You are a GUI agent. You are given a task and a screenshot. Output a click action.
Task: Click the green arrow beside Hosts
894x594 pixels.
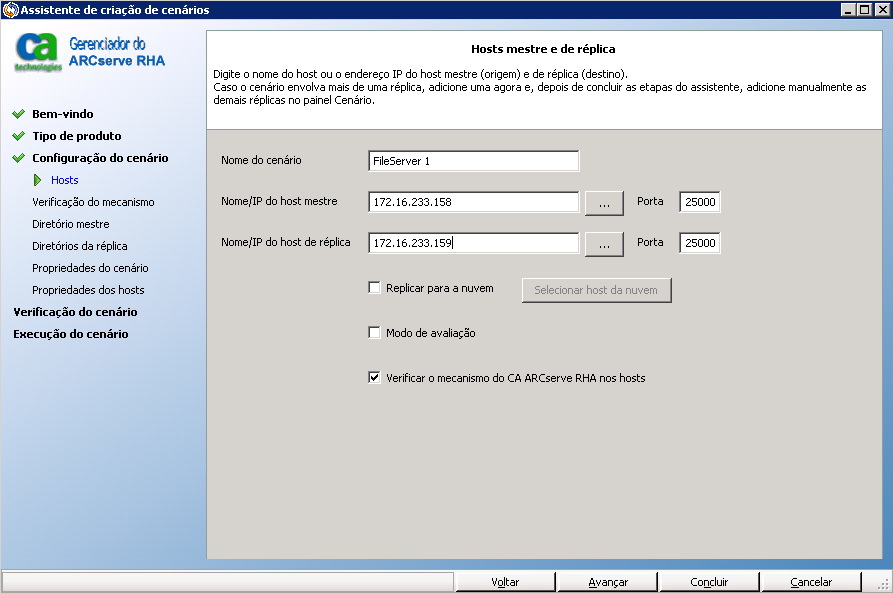click(x=38, y=180)
